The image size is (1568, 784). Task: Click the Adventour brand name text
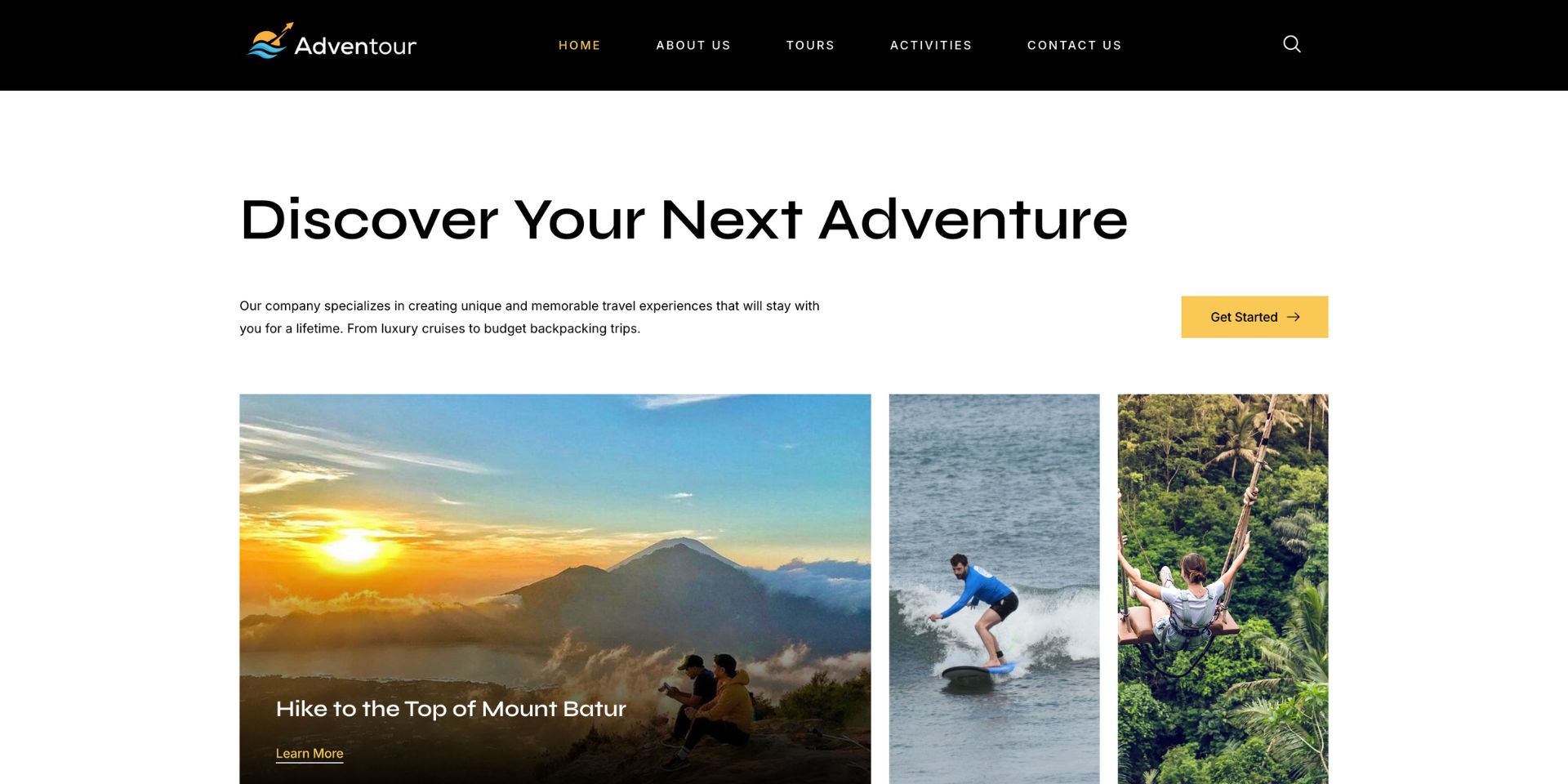[355, 46]
